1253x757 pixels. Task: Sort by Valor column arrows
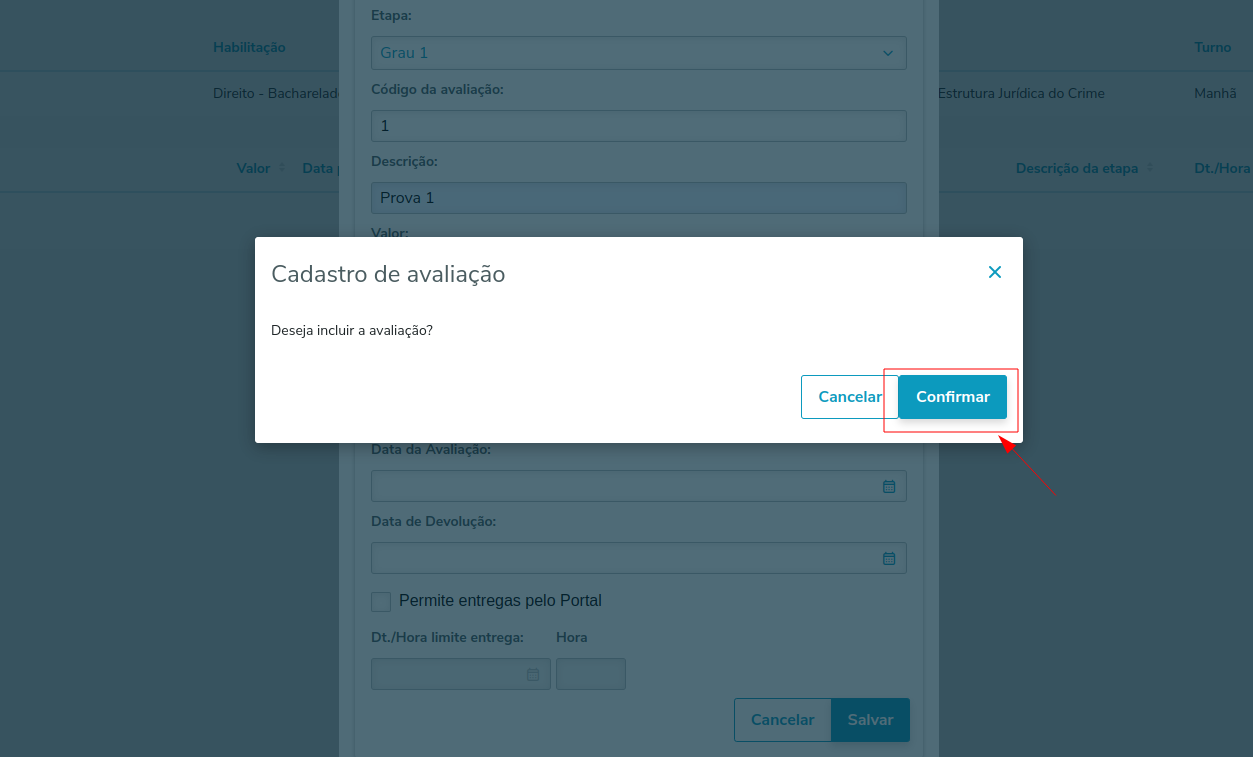(x=282, y=168)
